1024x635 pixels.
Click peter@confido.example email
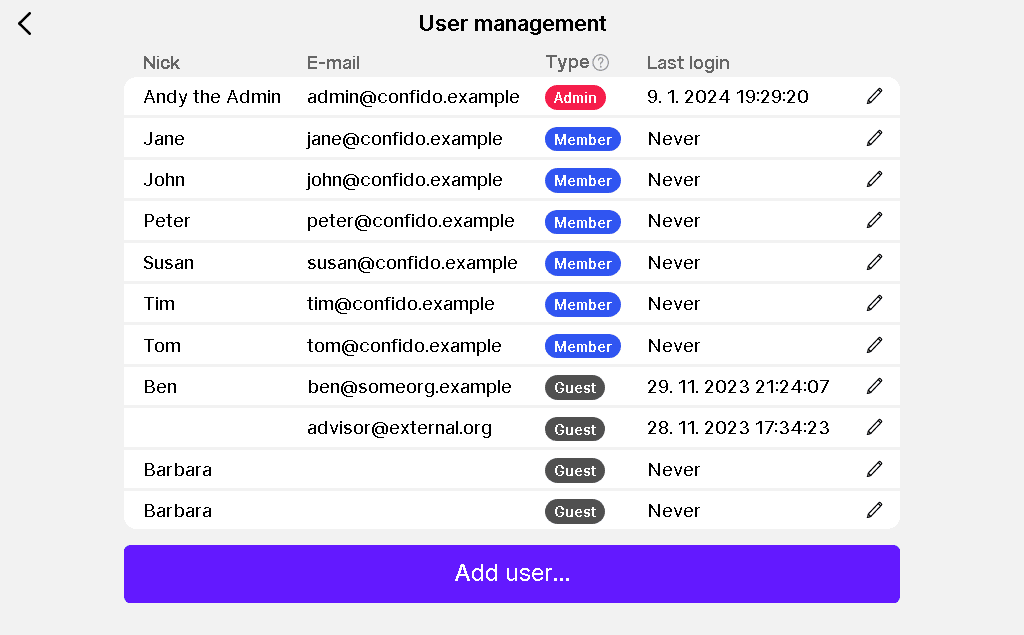(411, 221)
